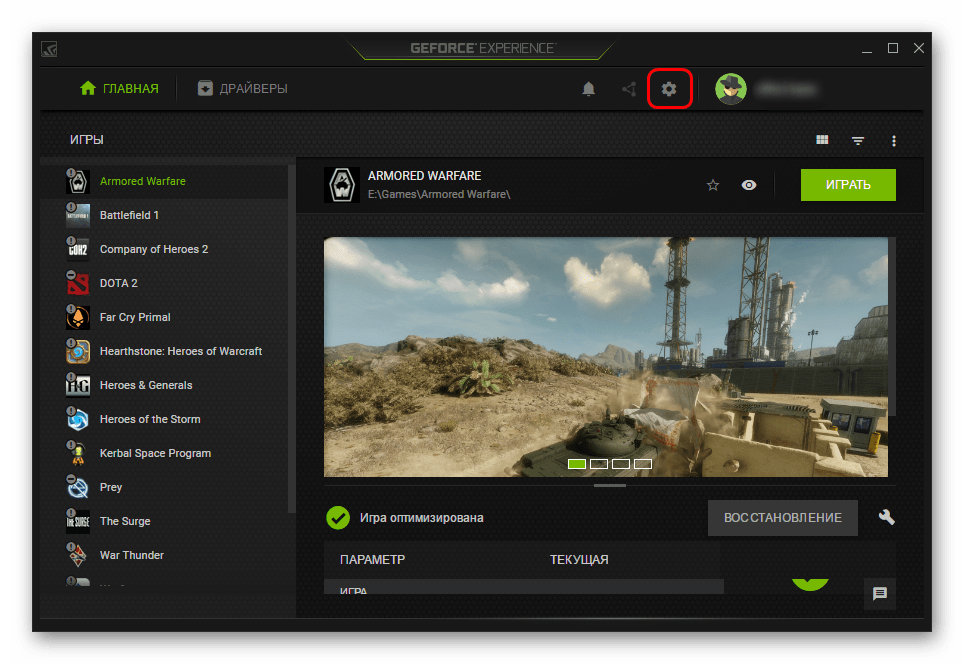Open custom settings wrench icon
The image size is (964, 664).
point(886,517)
